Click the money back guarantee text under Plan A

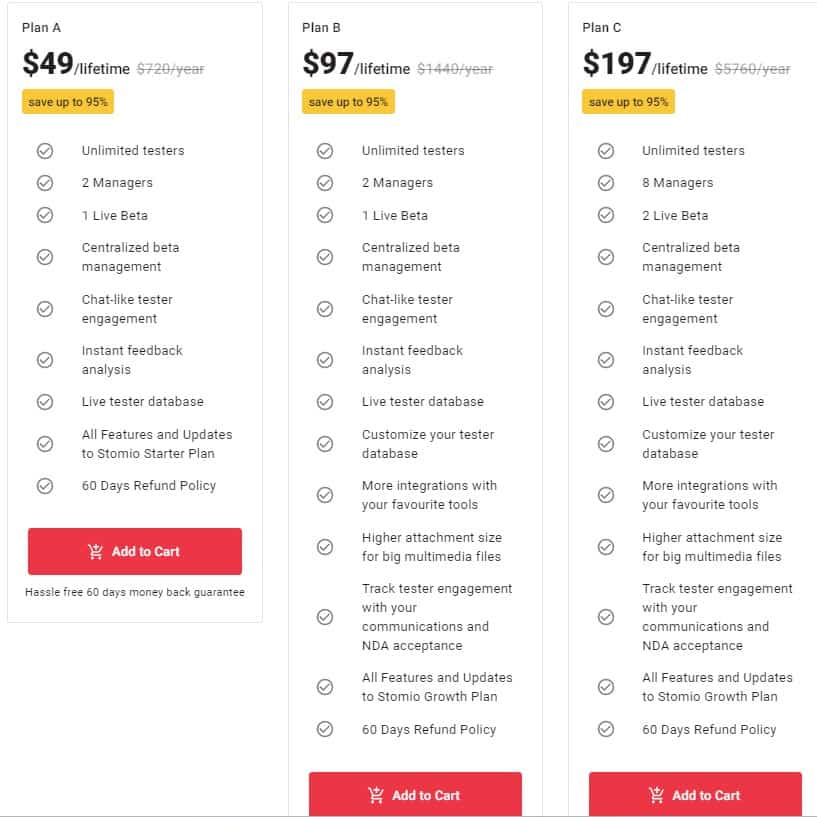(135, 592)
